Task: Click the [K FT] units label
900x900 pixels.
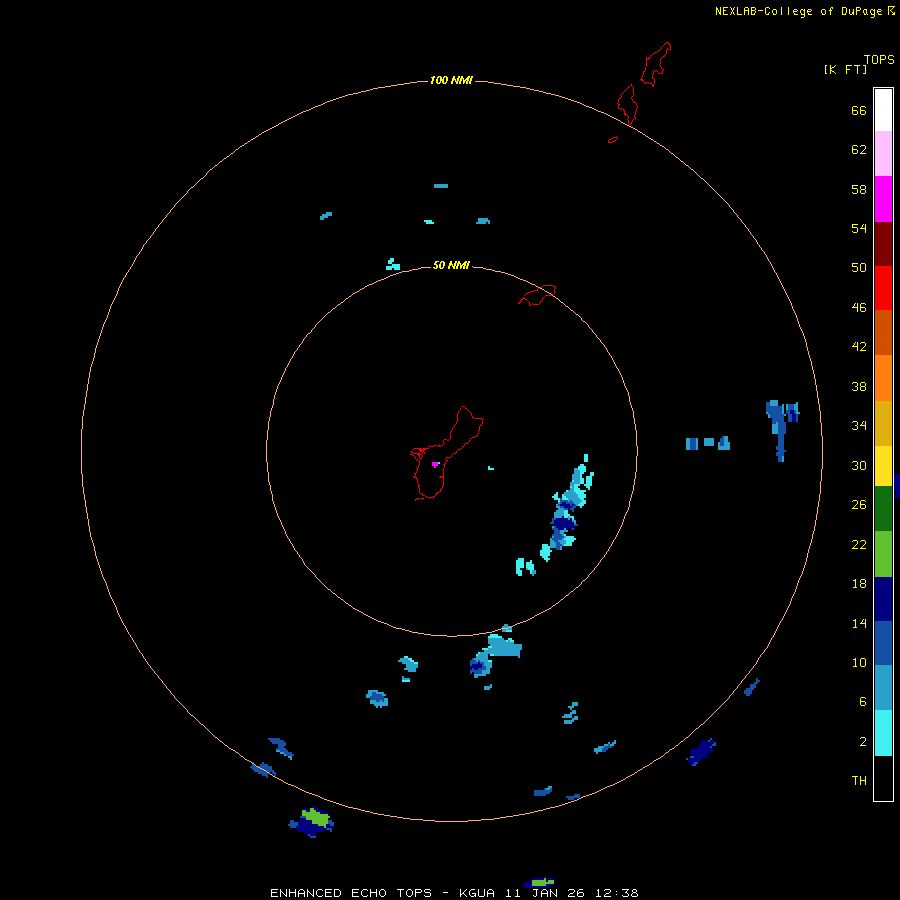Action: (x=845, y=69)
